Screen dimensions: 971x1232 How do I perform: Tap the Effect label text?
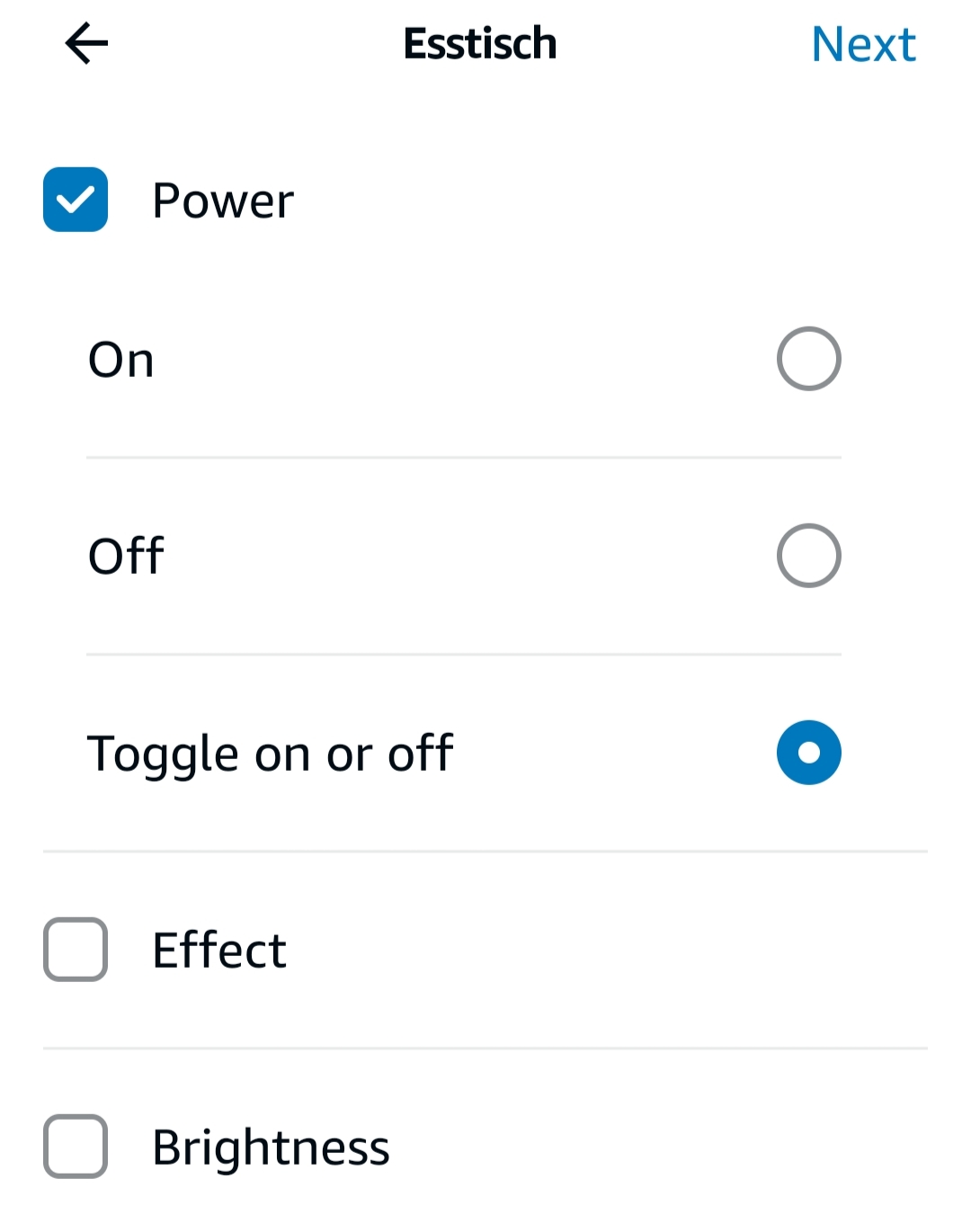(219, 950)
